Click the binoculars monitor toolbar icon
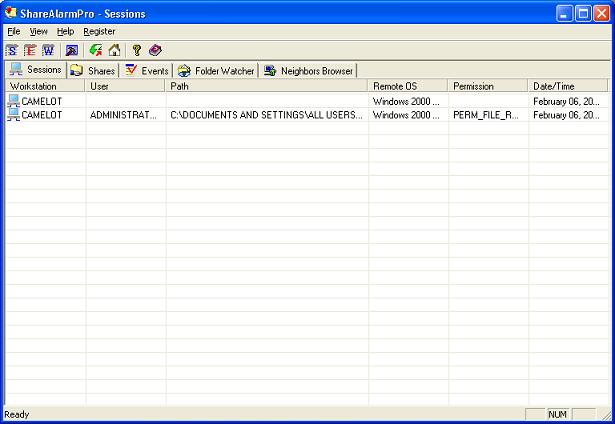The image size is (615, 424). pos(72,50)
